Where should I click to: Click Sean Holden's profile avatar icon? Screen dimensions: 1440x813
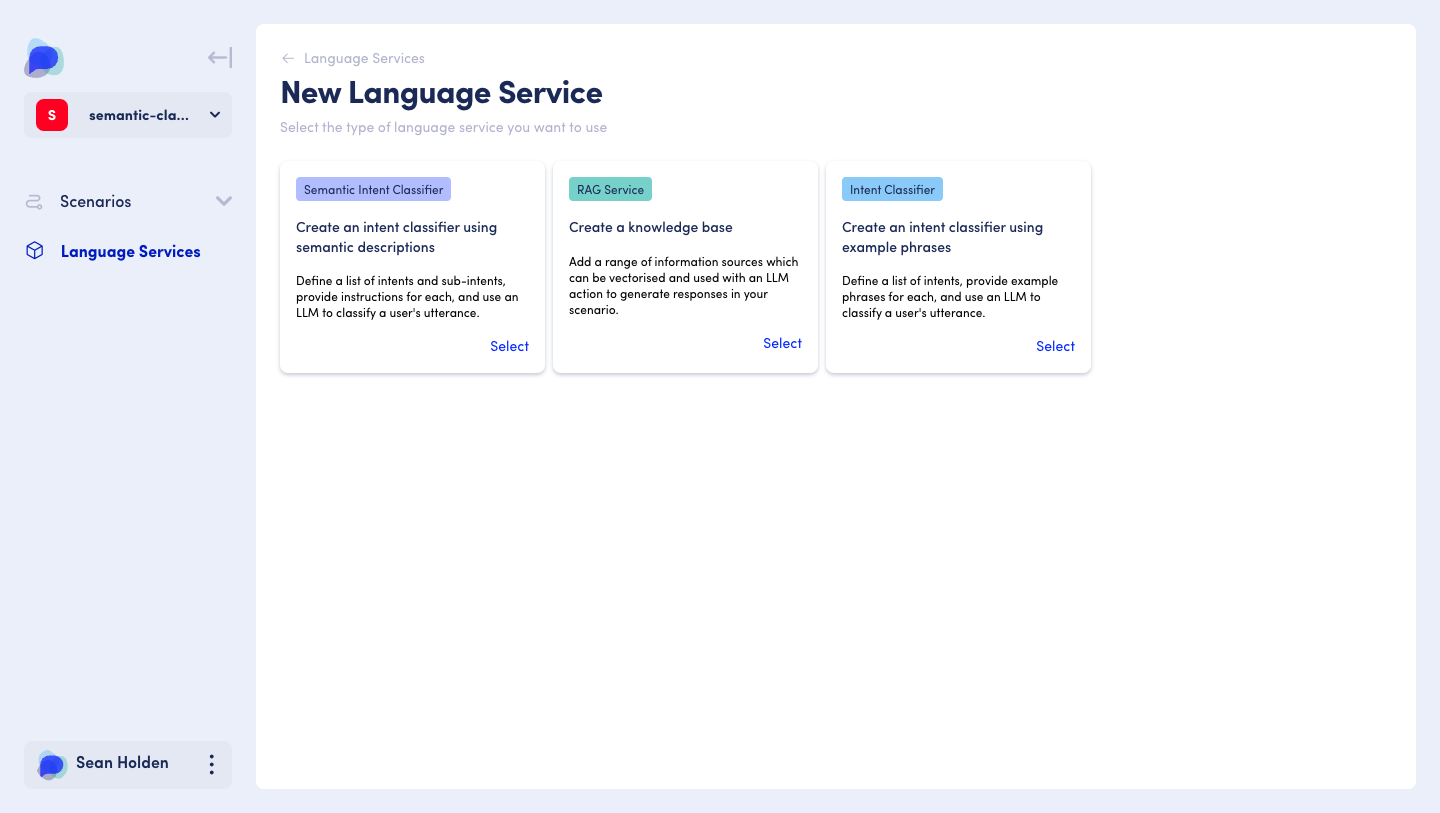[51, 763]
